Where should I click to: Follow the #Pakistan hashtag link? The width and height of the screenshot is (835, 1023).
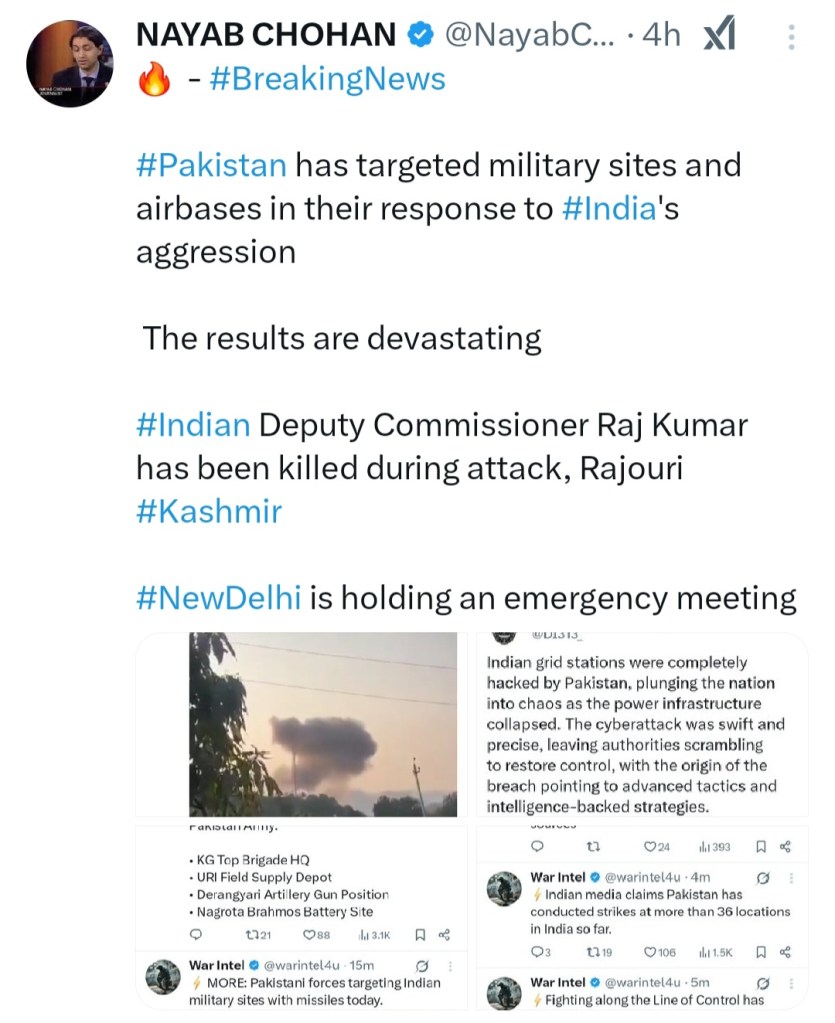[211, 163]
